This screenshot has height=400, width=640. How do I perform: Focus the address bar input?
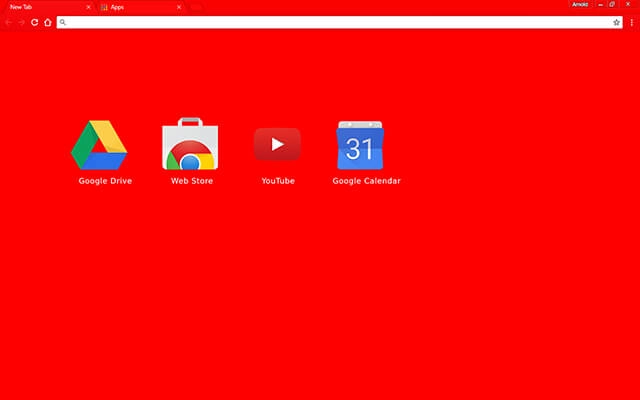coord(340,22)
